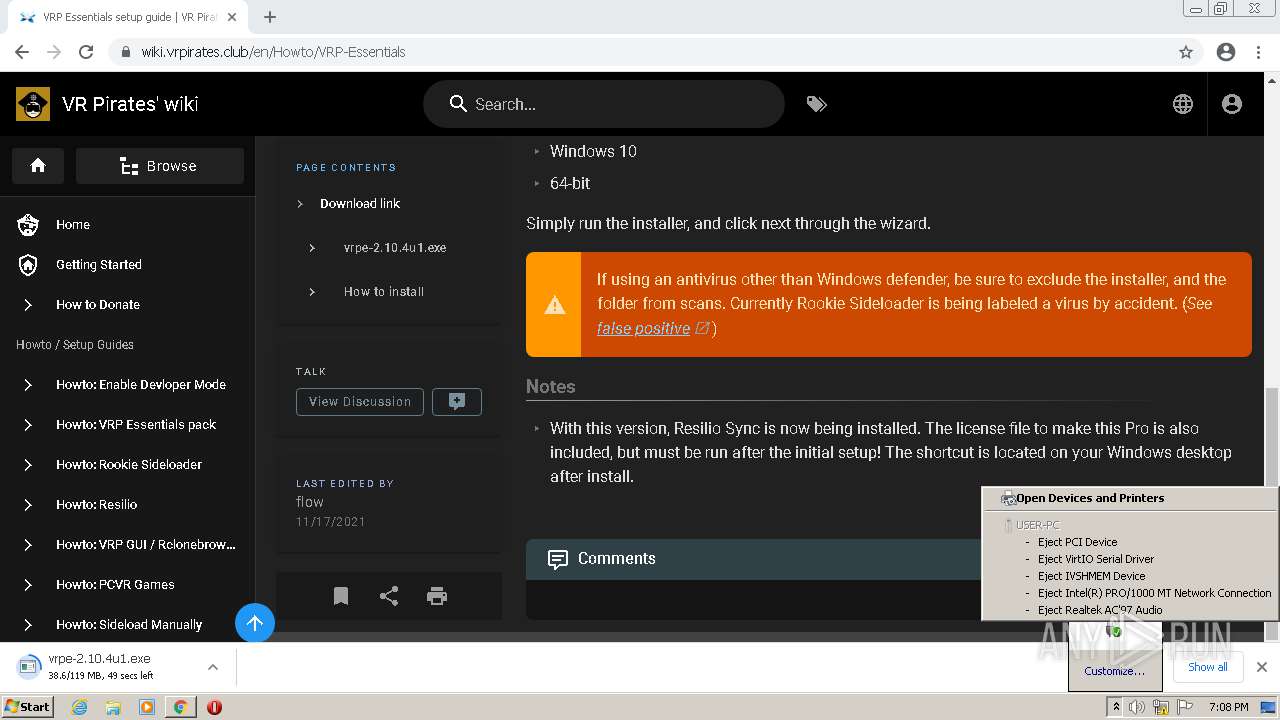The height and width of the screenshot is (720, 1280).
Task: Expand the download item options arrow
Action: (213, 666)
